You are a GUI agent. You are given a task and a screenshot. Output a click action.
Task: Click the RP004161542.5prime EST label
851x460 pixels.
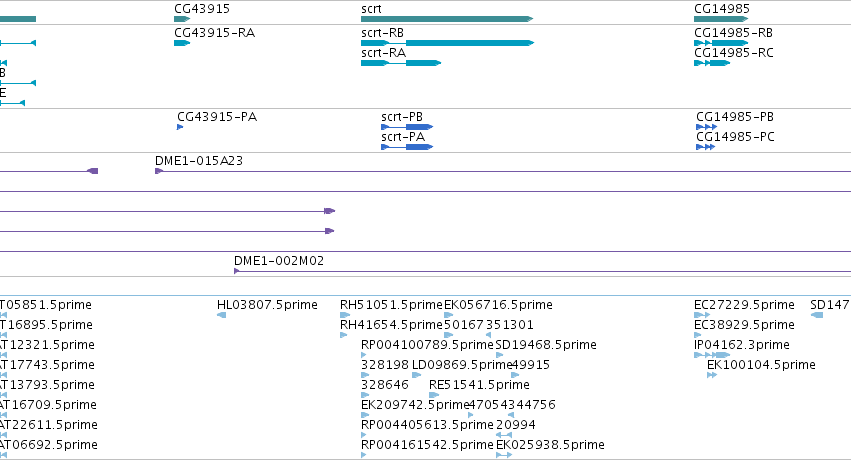(x=427, y=445)
